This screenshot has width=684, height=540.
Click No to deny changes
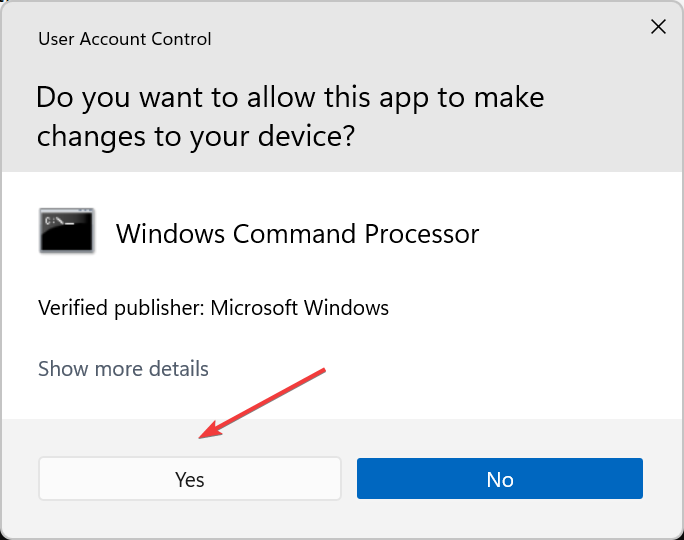[499, 478]
